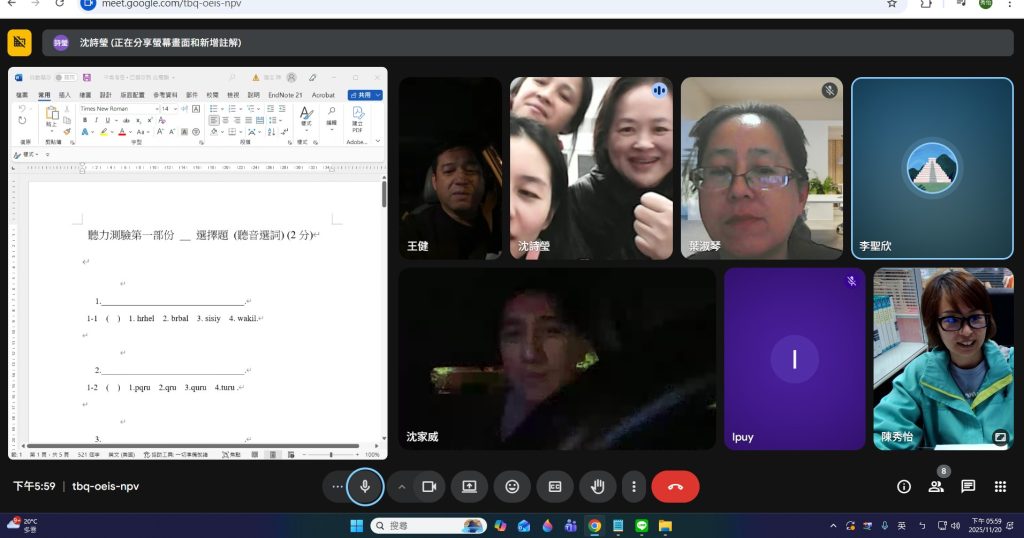
Task: Raise hand in the meeting
Action: coord(598,487)
